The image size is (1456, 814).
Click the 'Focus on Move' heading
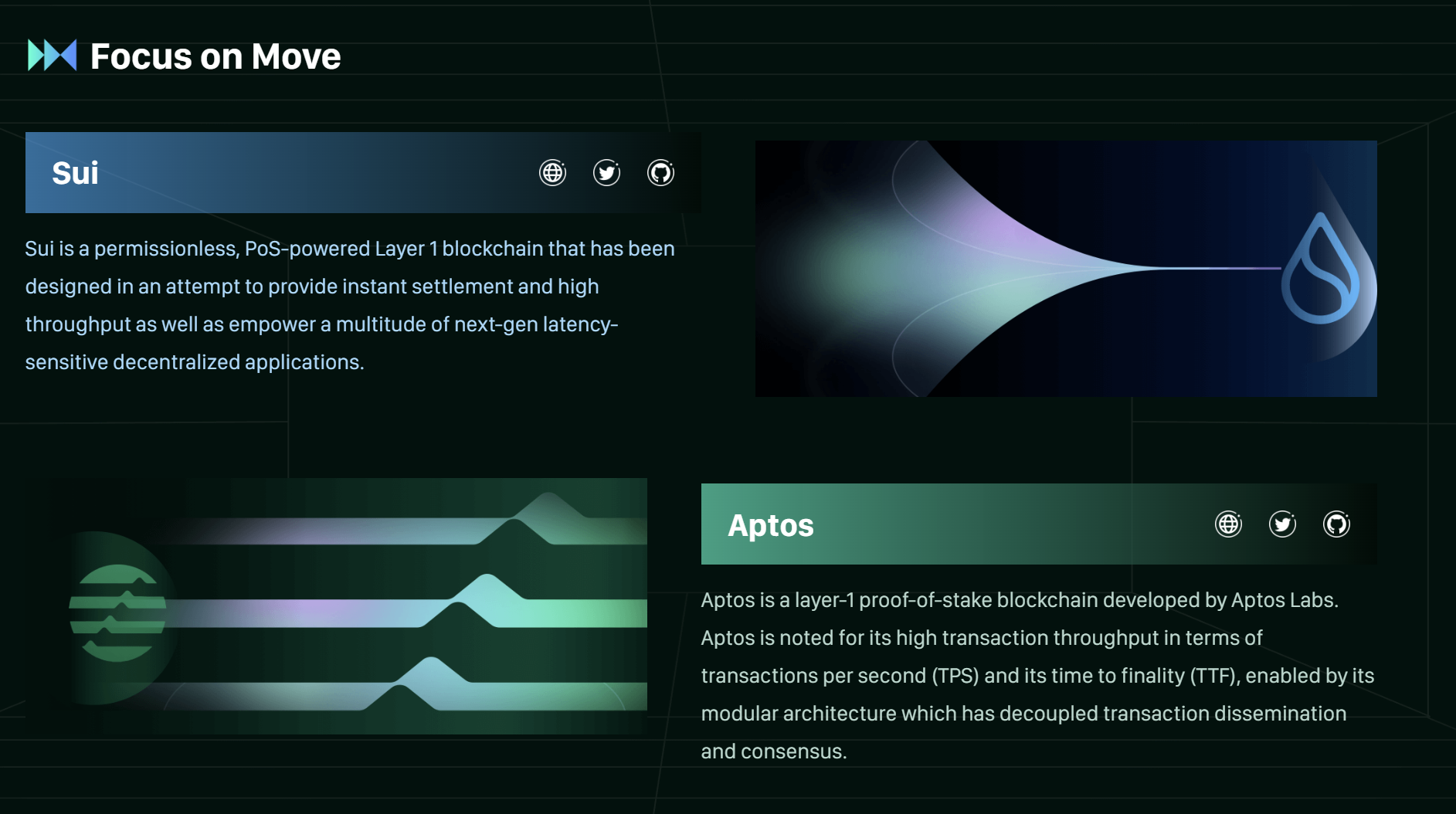coord(216,56)
